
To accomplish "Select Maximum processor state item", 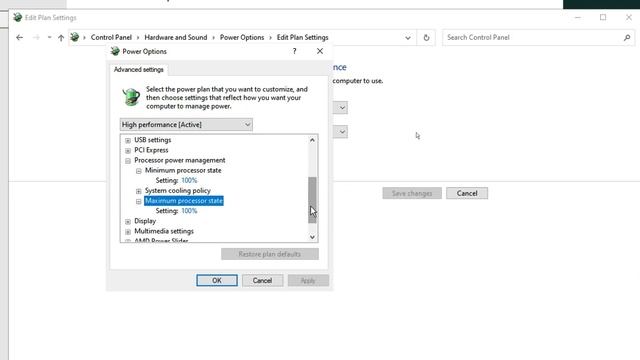I will (184, 201).
